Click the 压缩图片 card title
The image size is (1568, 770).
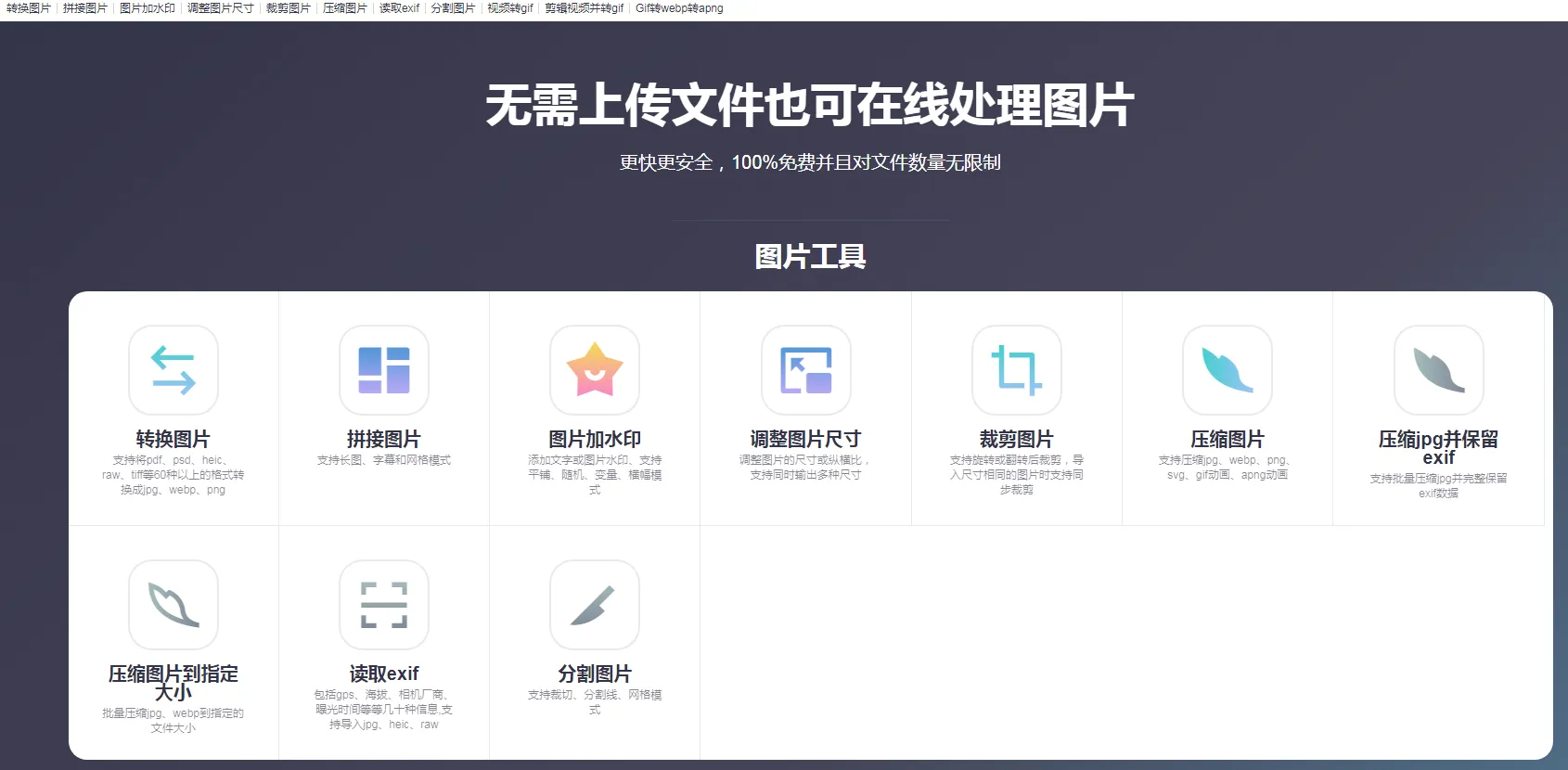coord(1227,439)
